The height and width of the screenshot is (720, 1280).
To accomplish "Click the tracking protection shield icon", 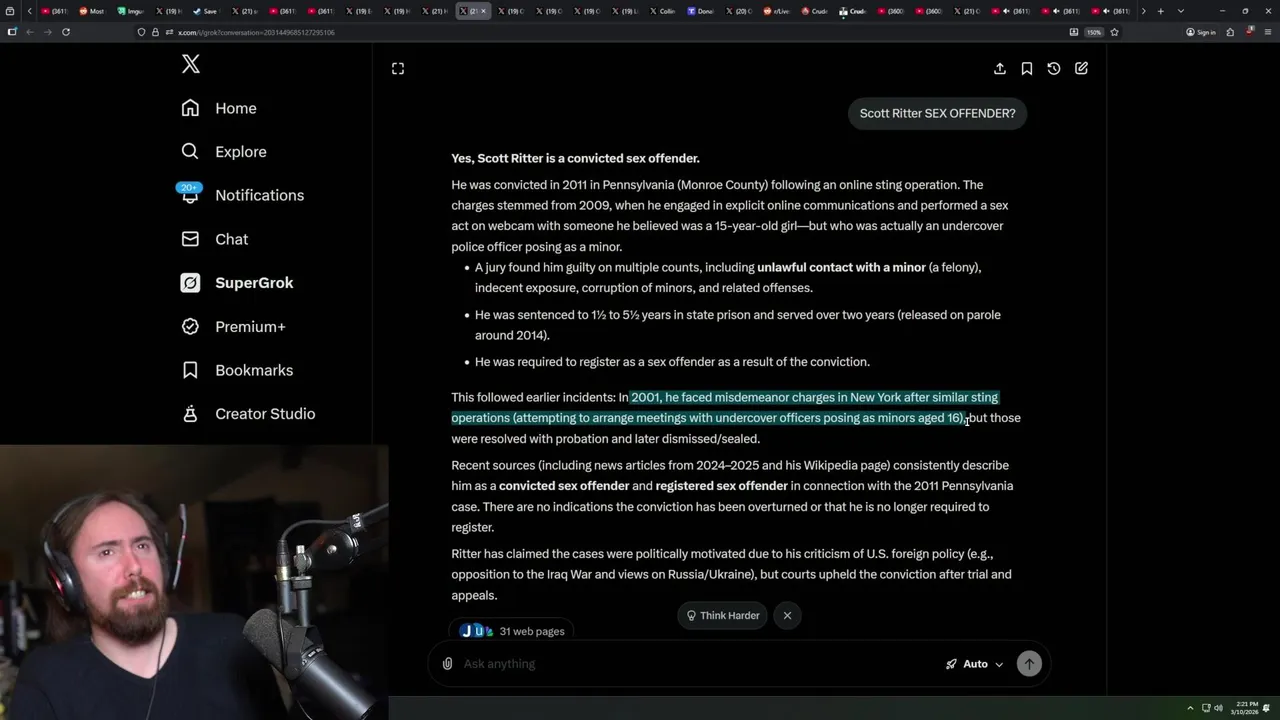I will [141, 32].
